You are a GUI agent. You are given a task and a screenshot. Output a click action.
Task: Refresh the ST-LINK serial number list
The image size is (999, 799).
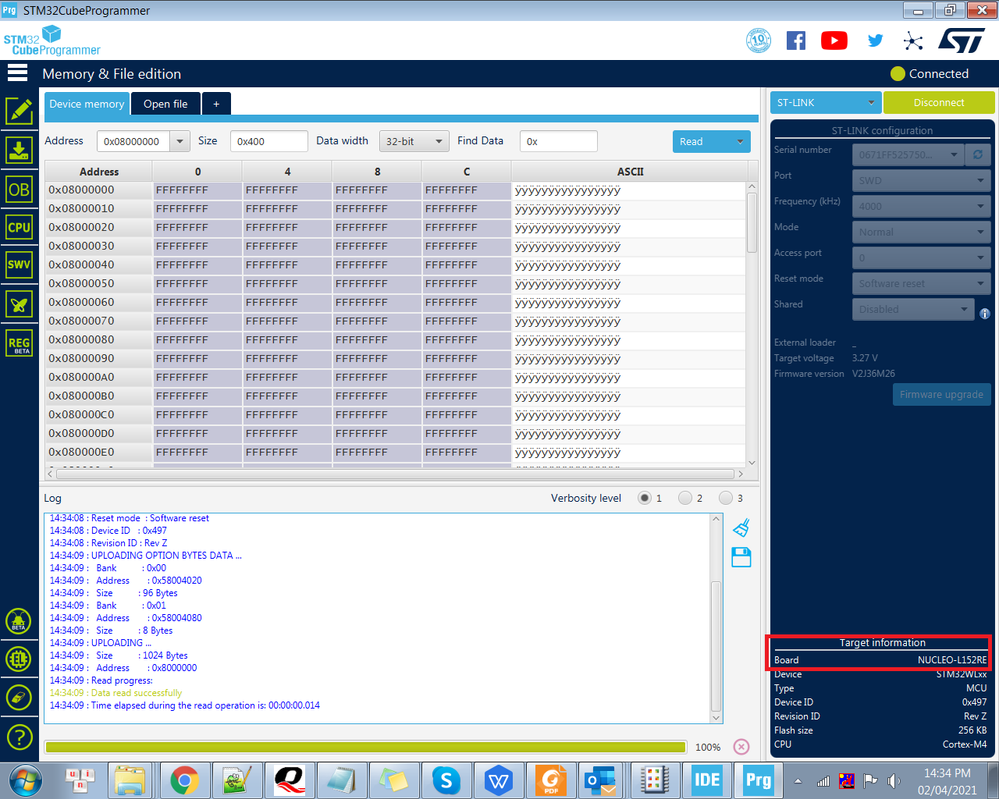(977, 155)
